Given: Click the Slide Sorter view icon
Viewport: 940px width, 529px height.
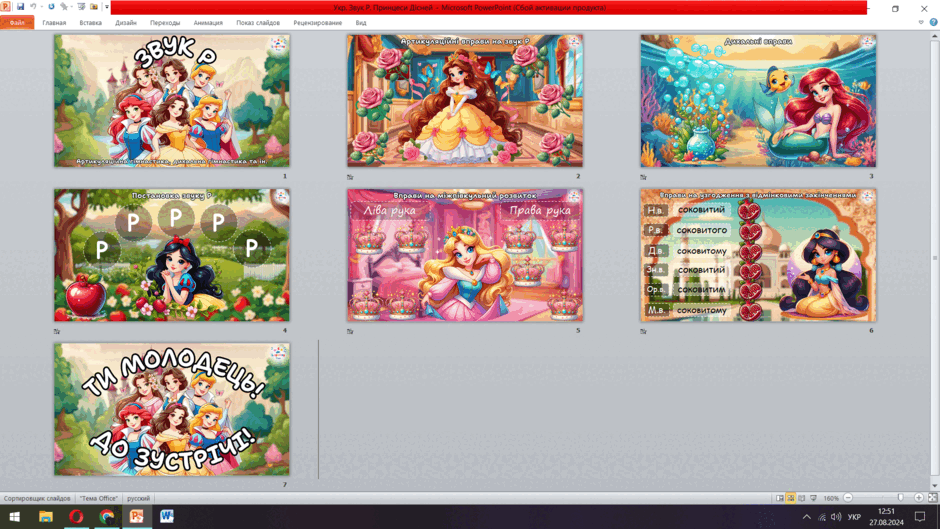Looking at the screenshot, I should [791, 498].
